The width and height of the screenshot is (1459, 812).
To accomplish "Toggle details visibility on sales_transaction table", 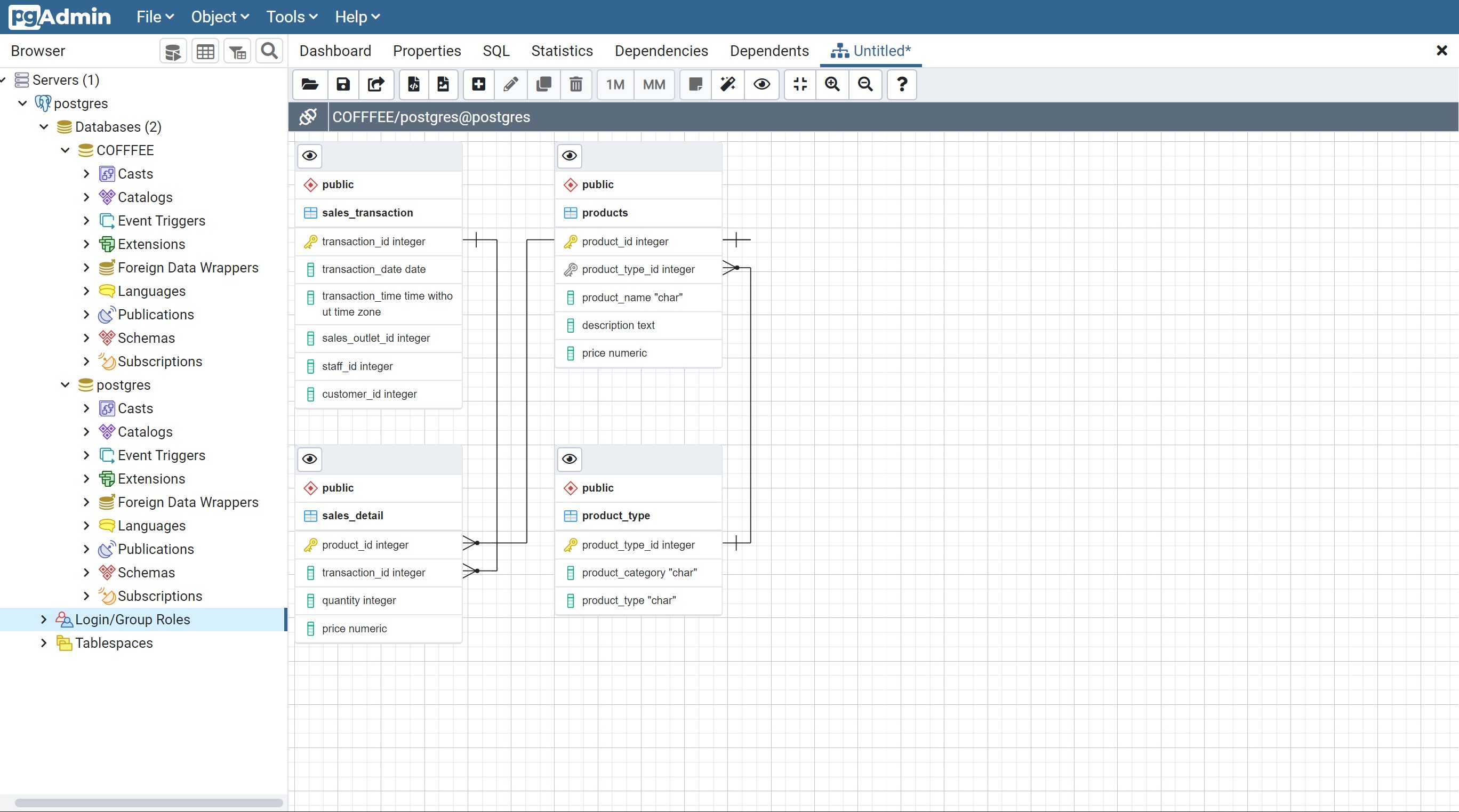I will tap(309, 156).
